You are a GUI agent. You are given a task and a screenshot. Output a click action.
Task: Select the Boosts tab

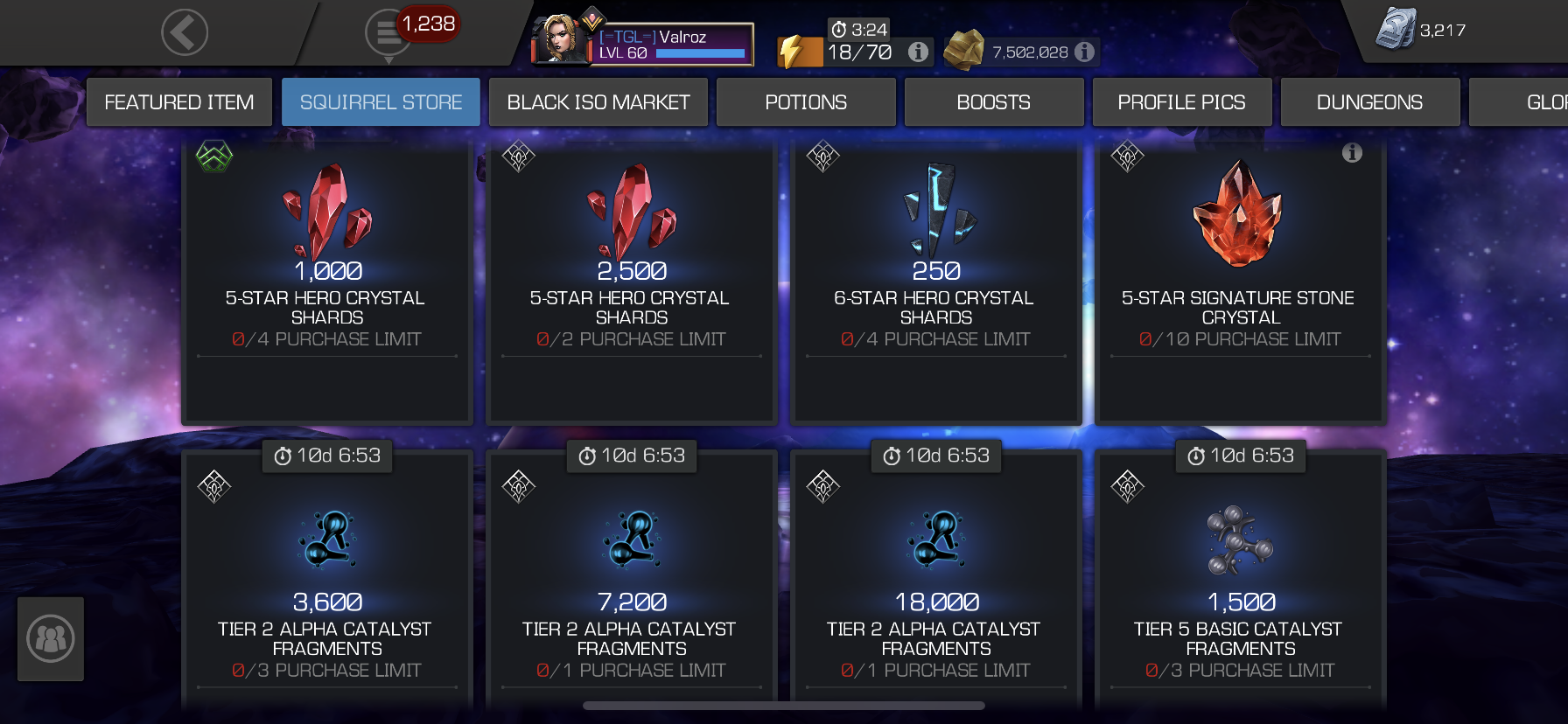click(x=994, y=102)
